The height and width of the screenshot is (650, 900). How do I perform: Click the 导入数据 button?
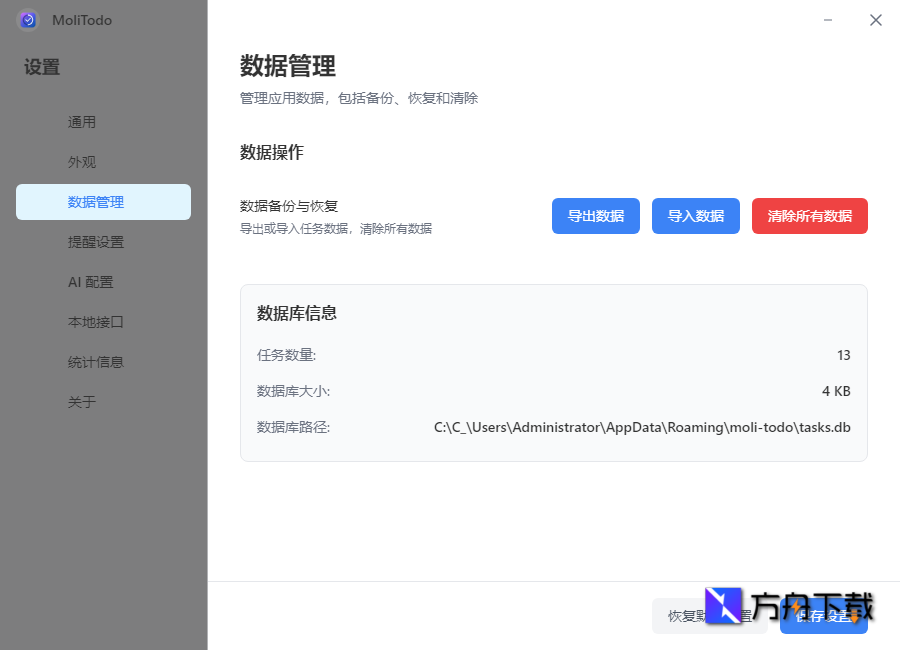coord(695,215)
